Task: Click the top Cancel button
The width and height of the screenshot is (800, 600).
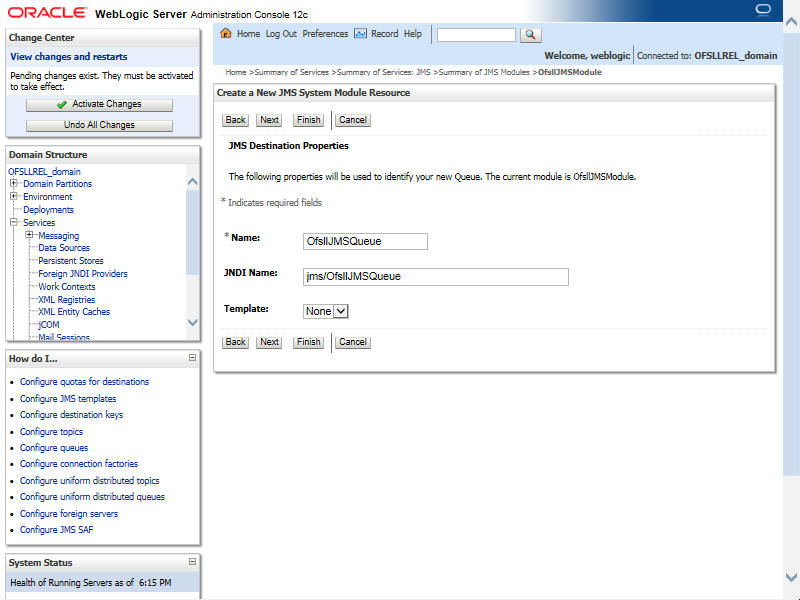Action: [x=353, y=120]
